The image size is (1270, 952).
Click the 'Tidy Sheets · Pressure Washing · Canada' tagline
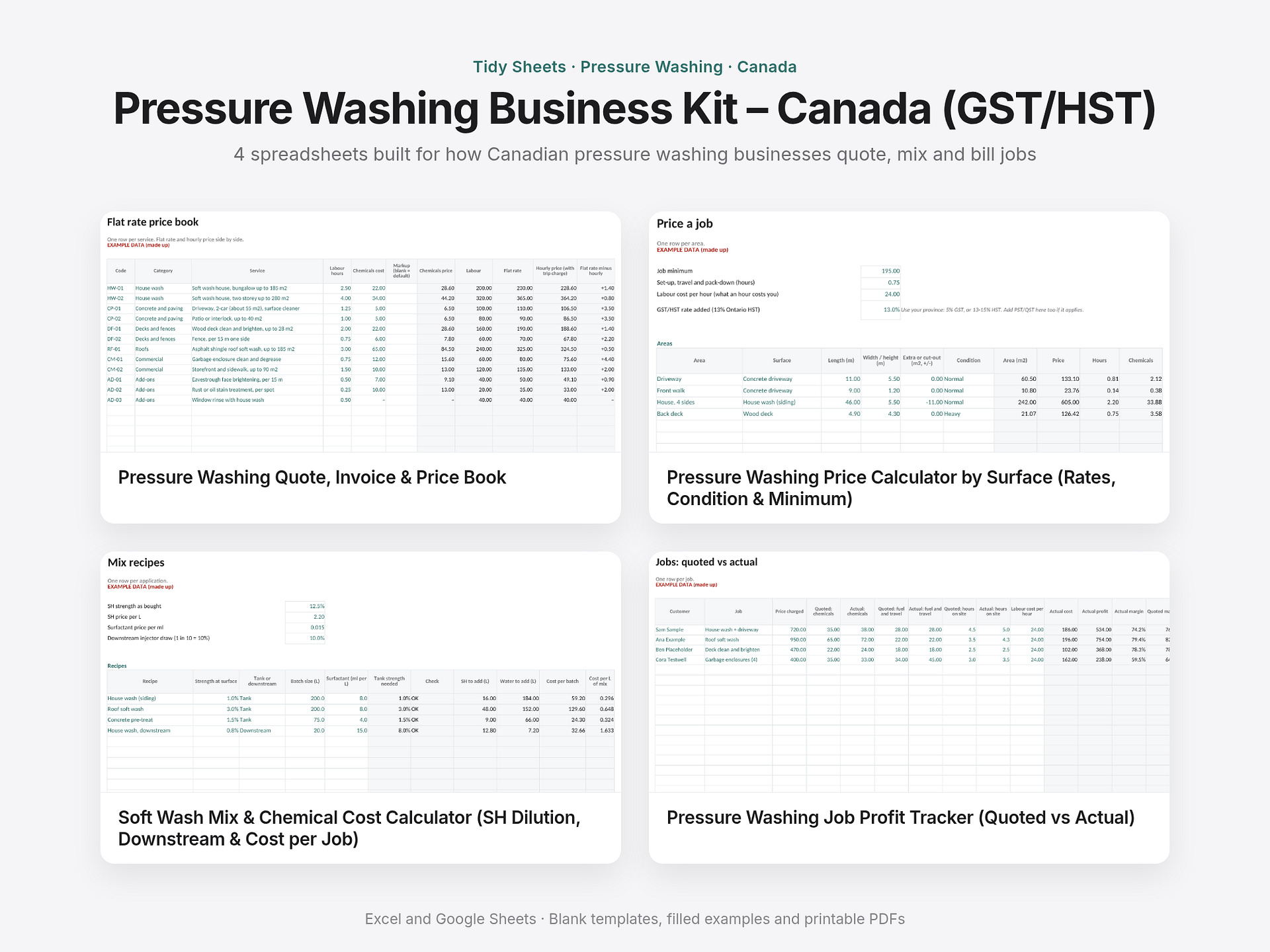(635, 67)
